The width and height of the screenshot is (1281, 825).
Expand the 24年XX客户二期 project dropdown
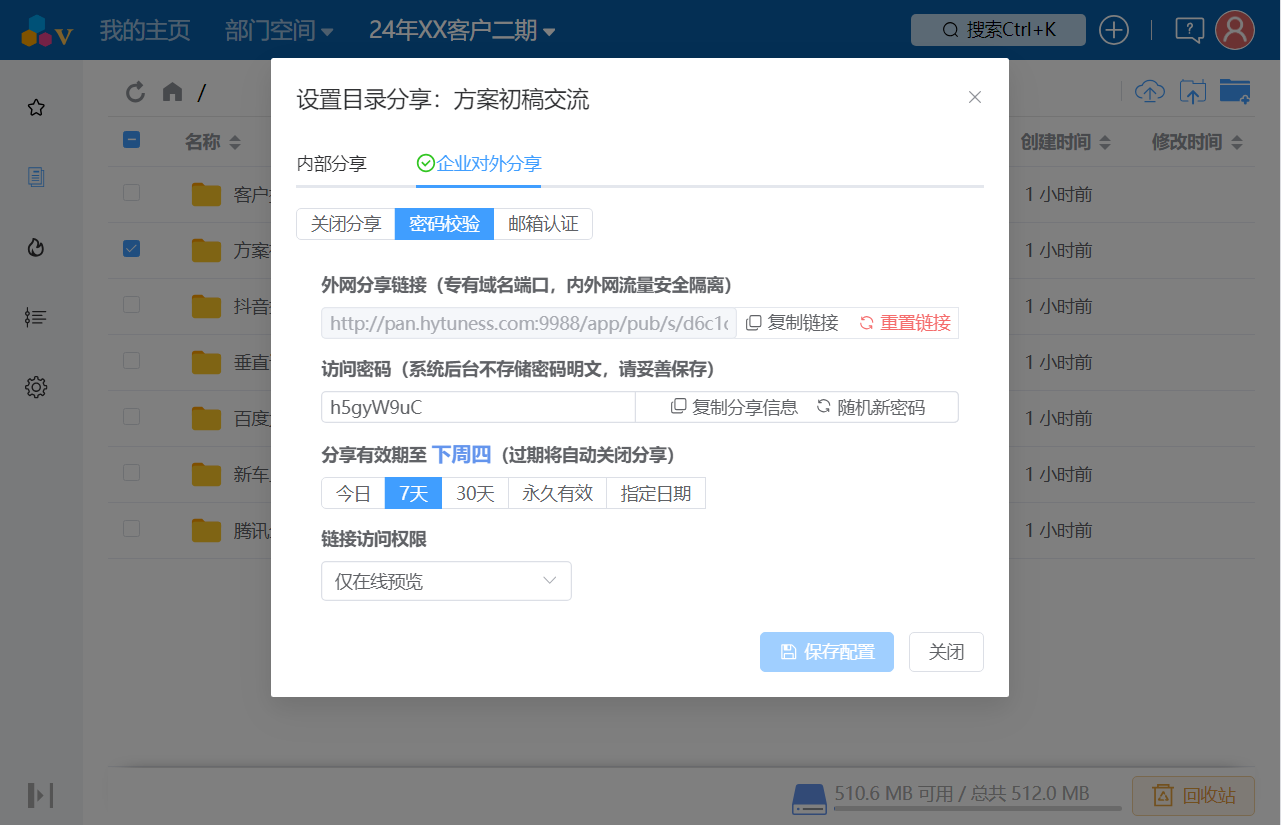tap(461, 31)
